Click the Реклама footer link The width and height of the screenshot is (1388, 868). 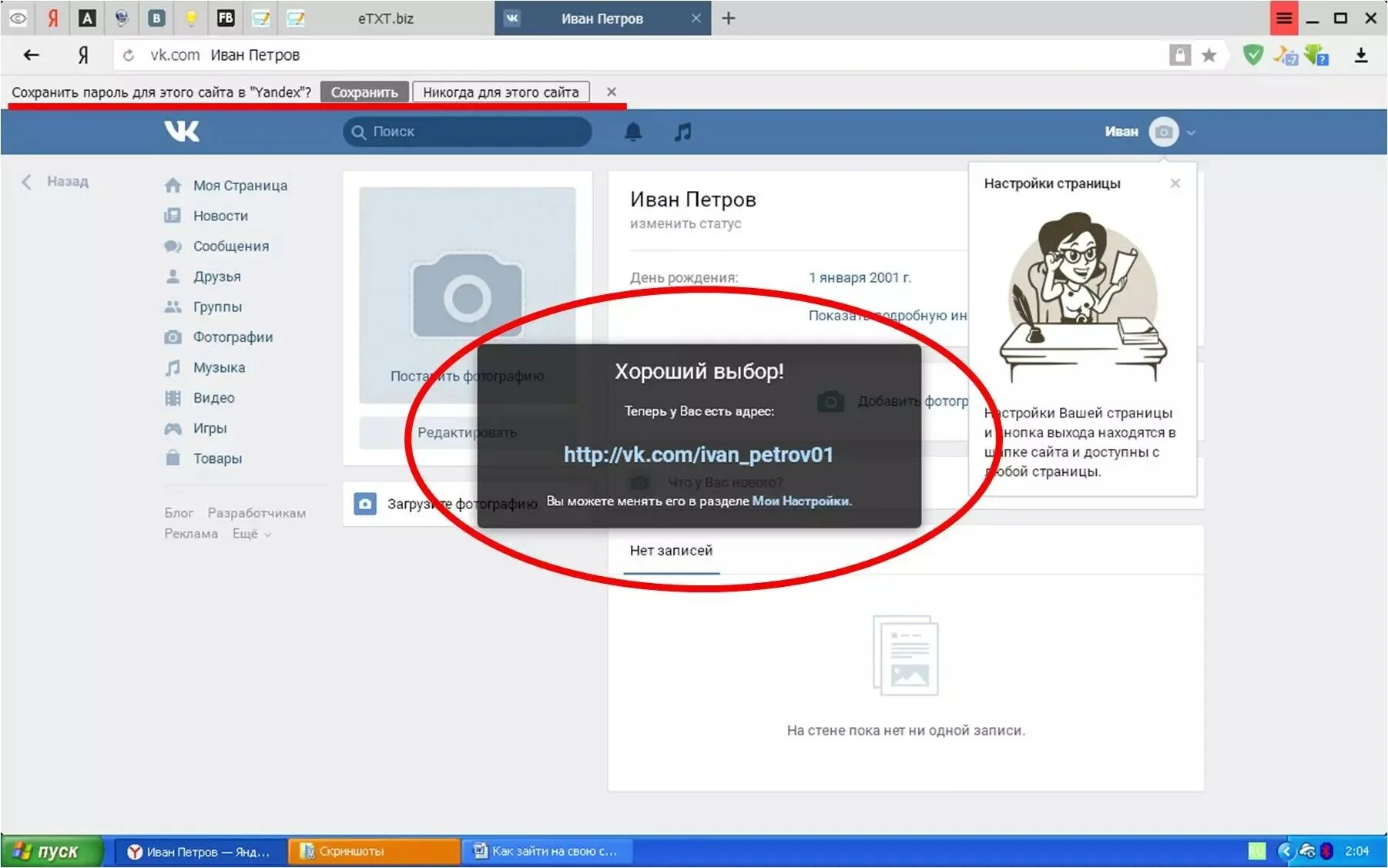point(191,534)
